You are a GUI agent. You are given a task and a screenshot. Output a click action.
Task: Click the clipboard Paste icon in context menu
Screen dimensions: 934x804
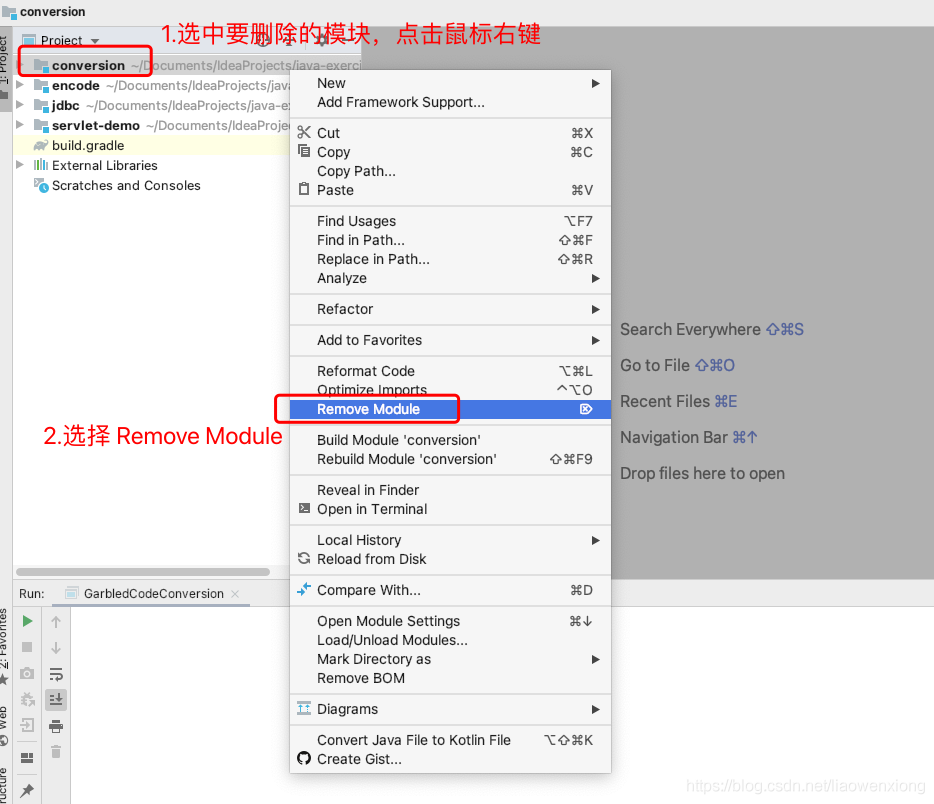pyautogui.click(x=304, y=189)
